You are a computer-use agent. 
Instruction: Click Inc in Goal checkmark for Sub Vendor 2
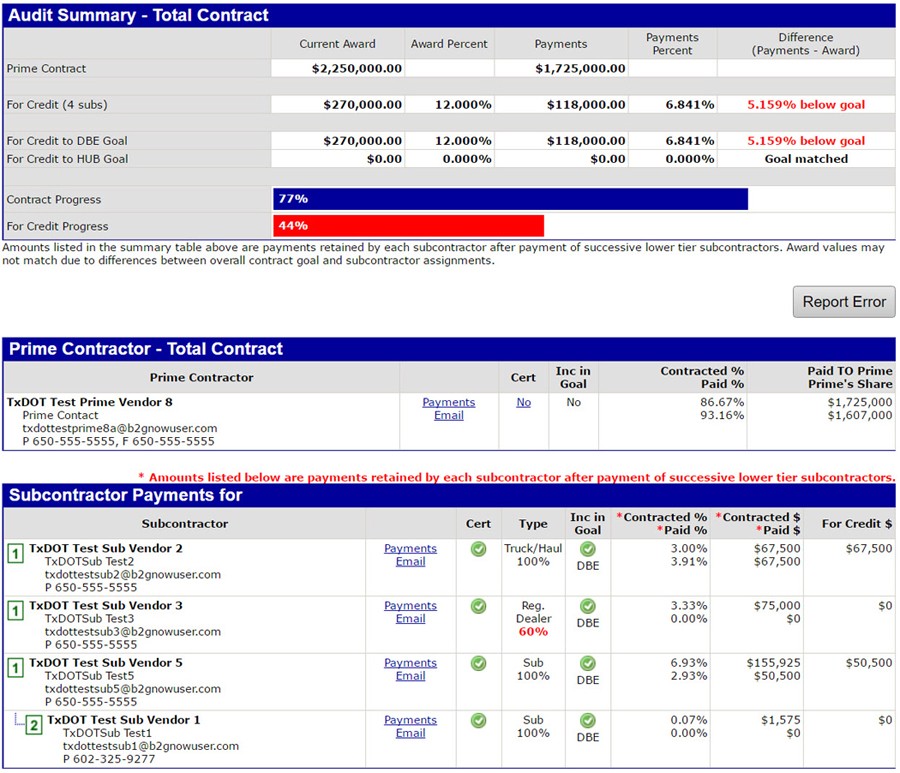tap(588, 549)
